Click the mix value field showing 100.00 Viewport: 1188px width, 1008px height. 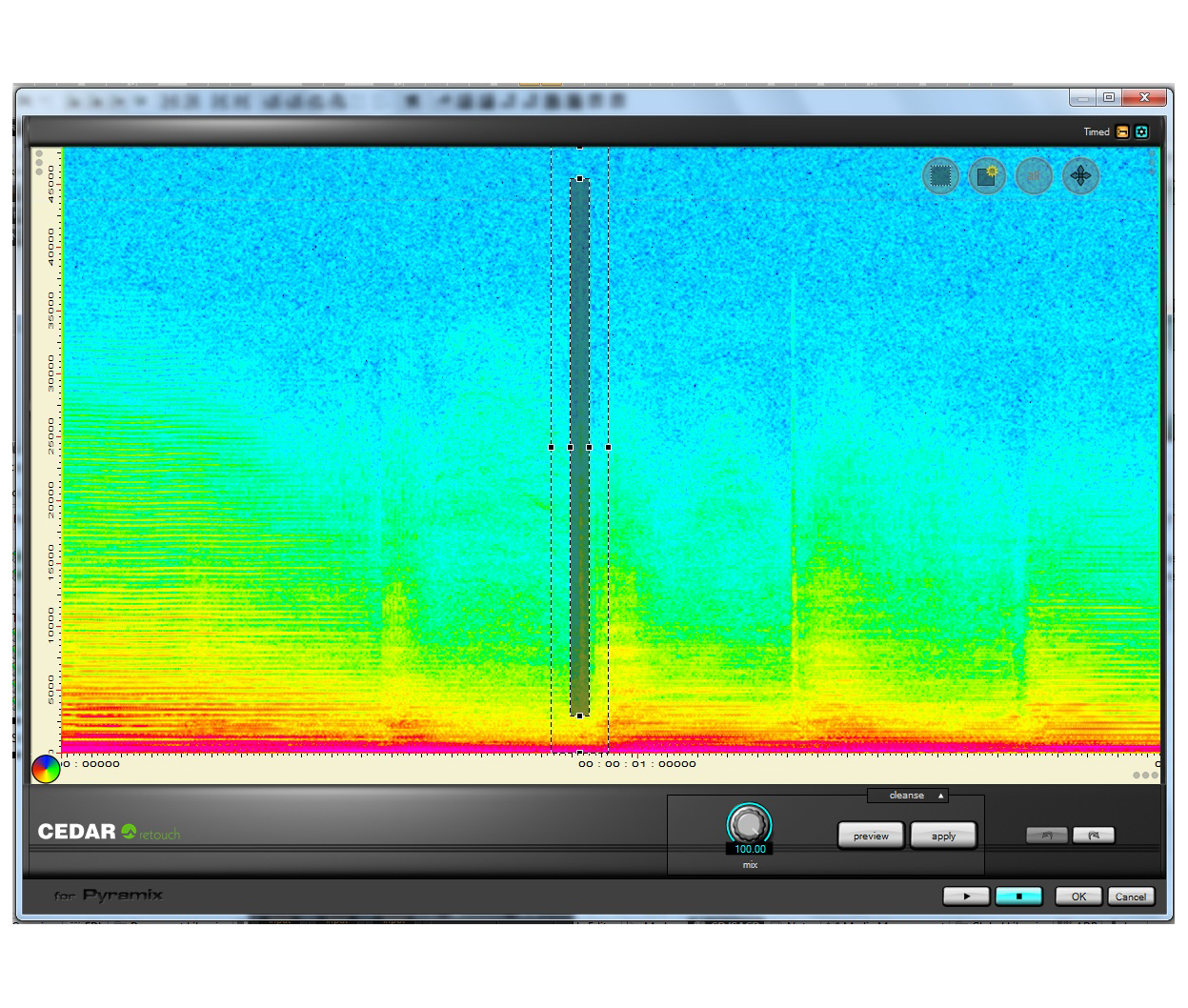click(x=750, y=849)
